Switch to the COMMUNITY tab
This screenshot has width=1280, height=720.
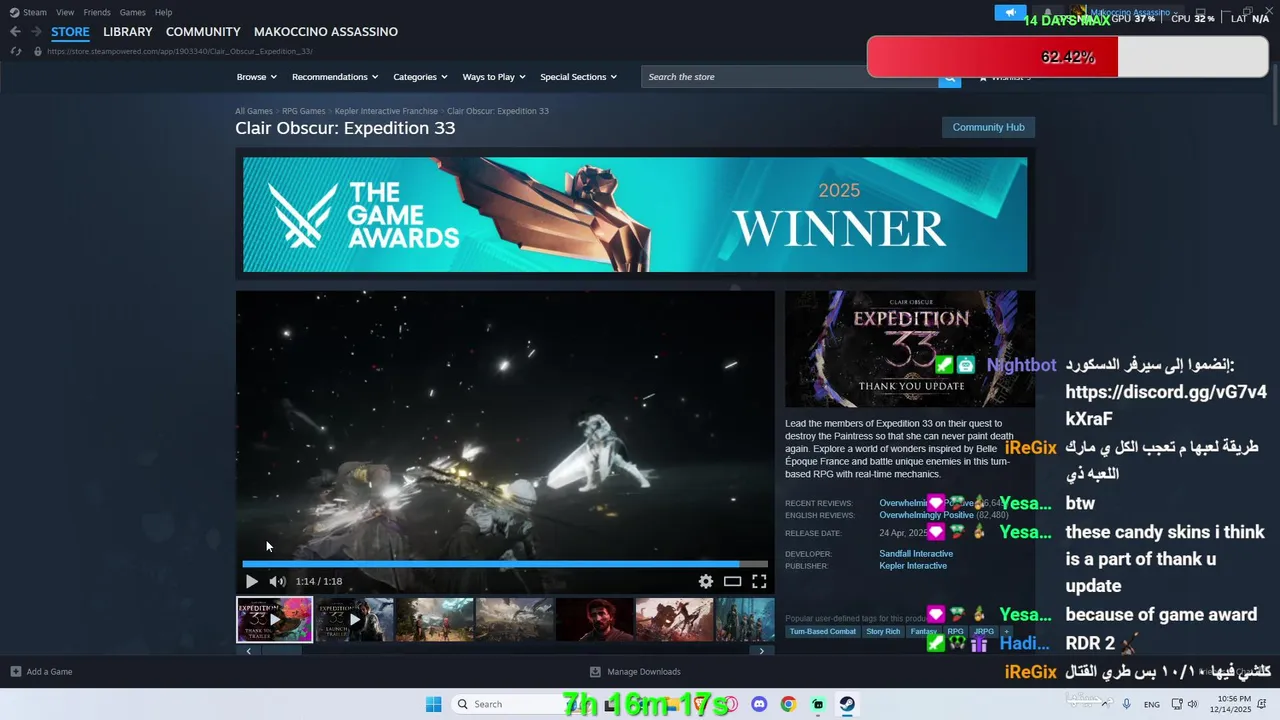(x=203, y=32)
